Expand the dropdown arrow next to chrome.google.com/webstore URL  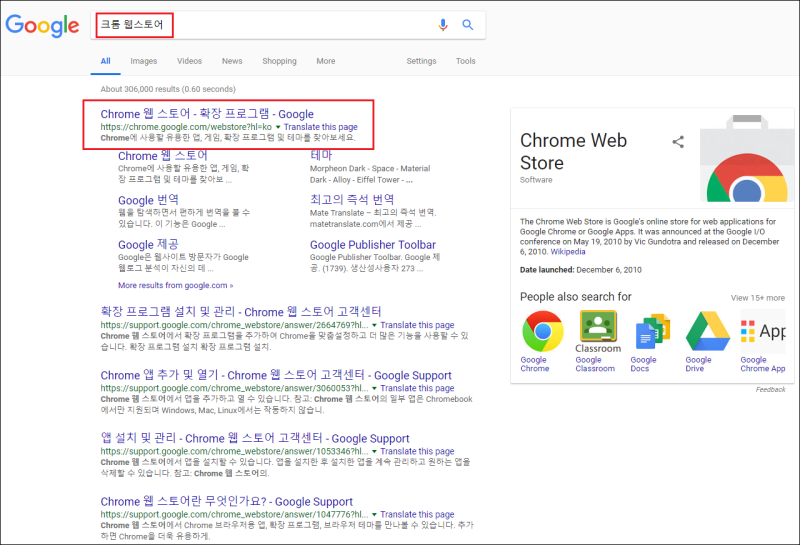click(278, 127)
